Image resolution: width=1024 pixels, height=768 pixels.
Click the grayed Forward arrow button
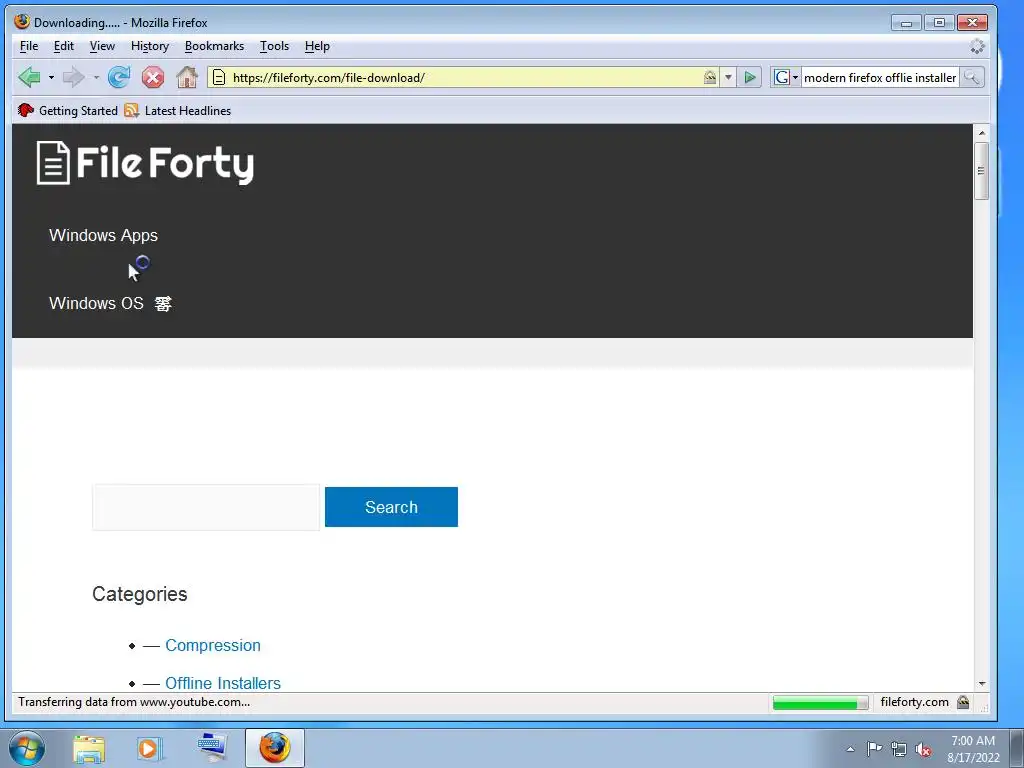(x=73, y=77)
